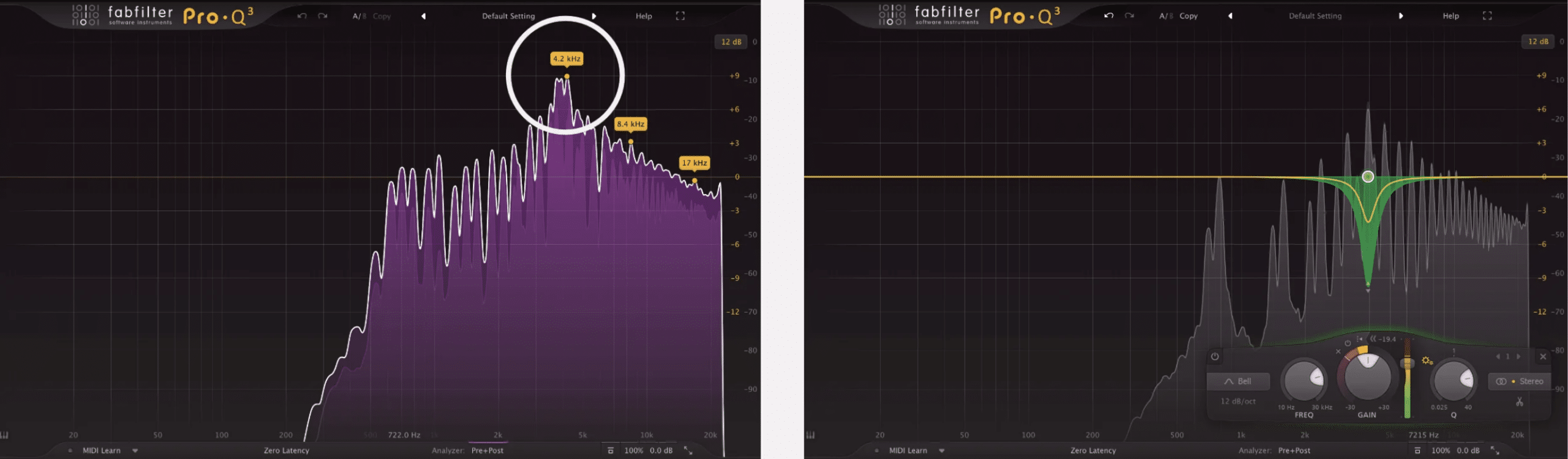This screenshot has width=1568, height=459.
Task: Click resize arrows icon in left window
Action: click(x=688, y=450)
